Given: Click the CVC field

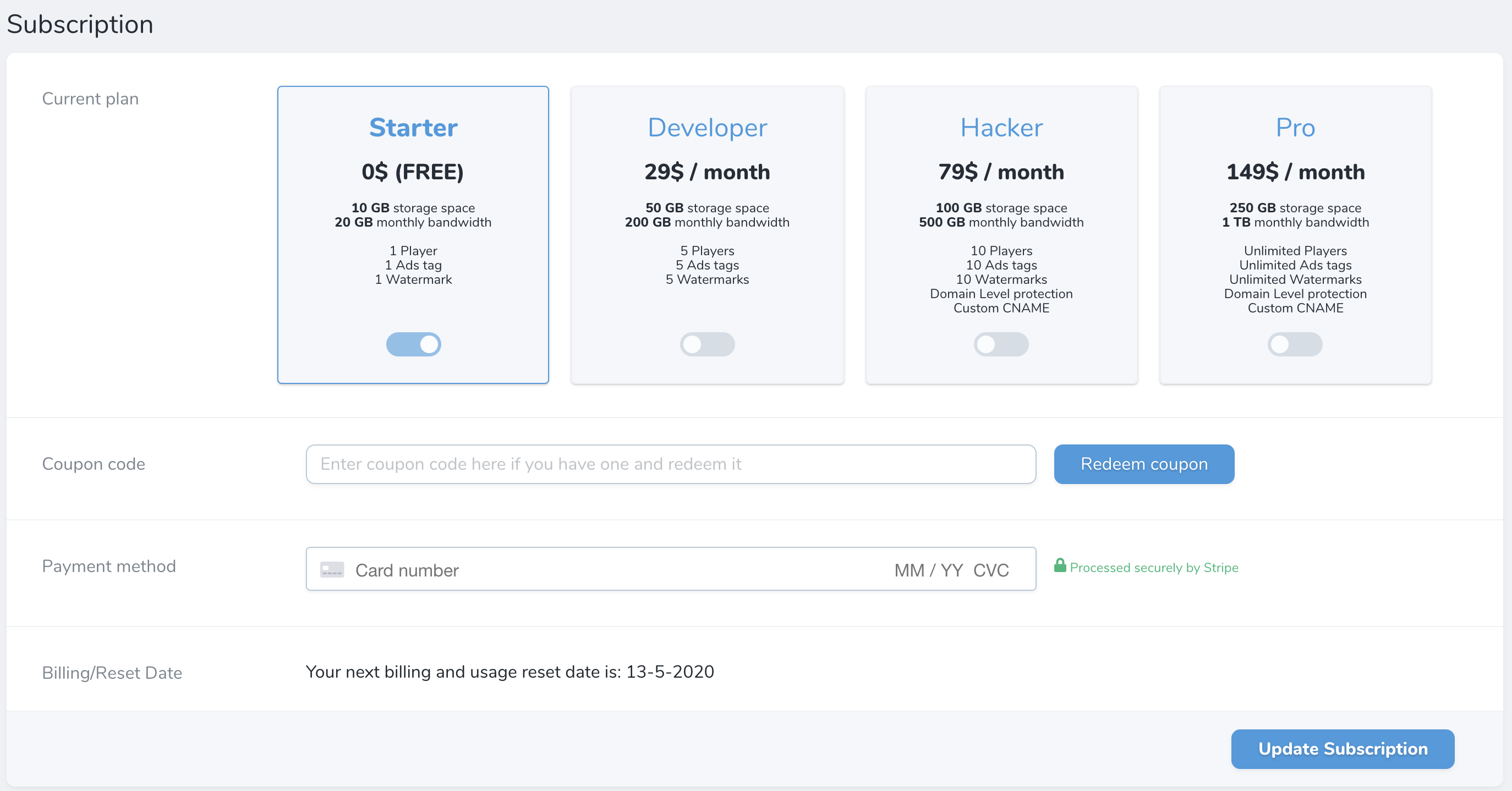Looking at the screenshot, I should click(x=991, y=570).
